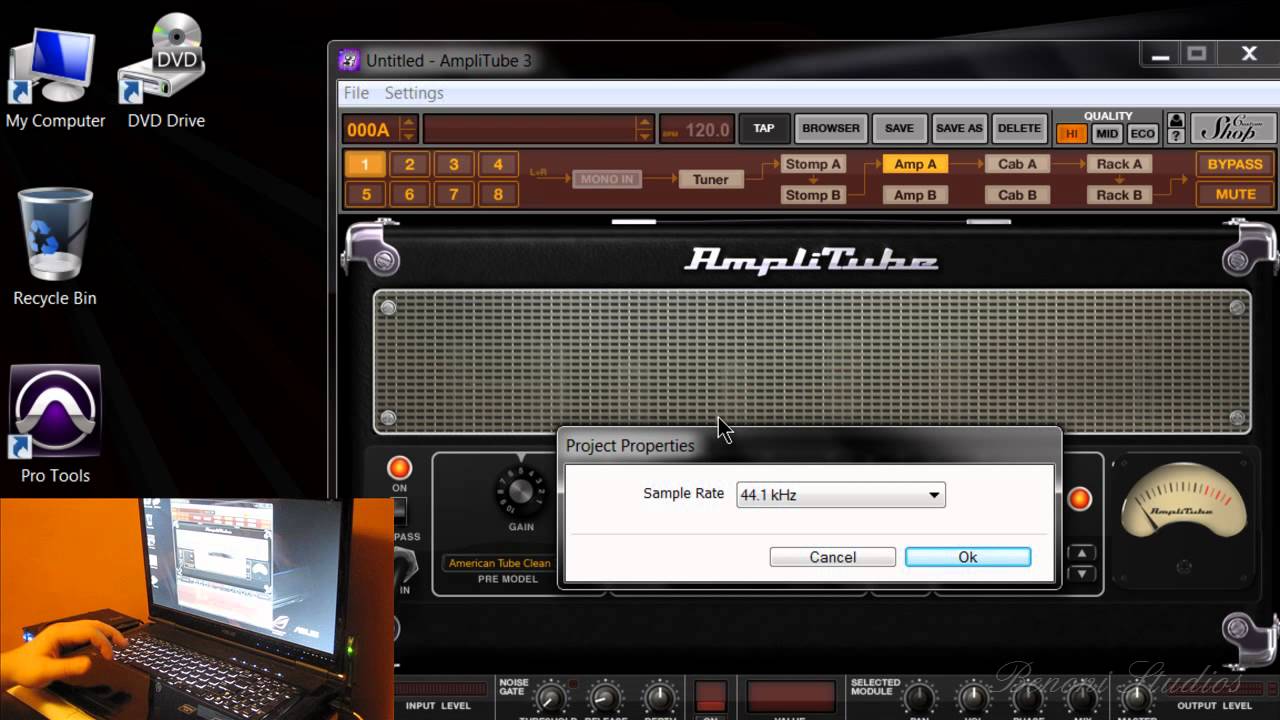Open the preset name list arrows
1280x720 pixels.
coord(645,129)
